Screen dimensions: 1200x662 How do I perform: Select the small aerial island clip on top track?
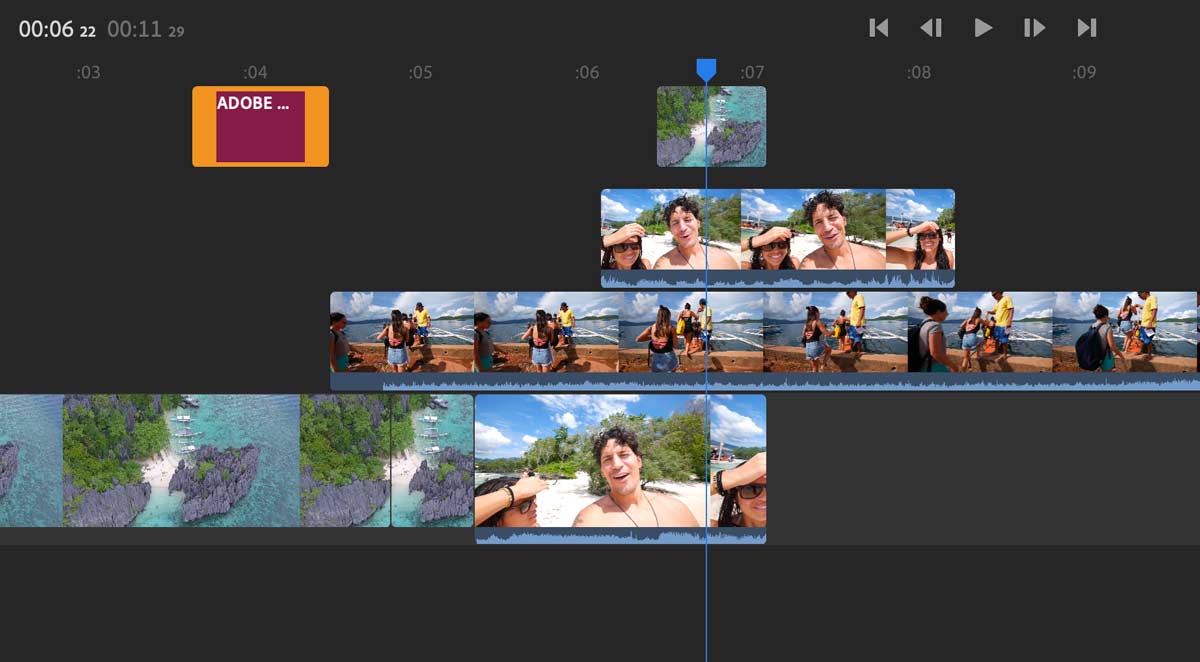[x=711, y=126]
